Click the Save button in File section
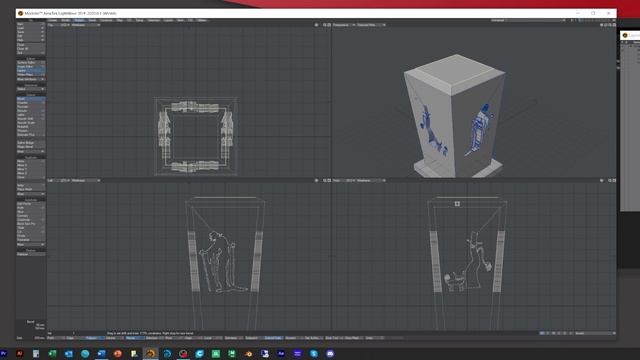The height and width of the screenshot is (360, 640). click(31, 32)
